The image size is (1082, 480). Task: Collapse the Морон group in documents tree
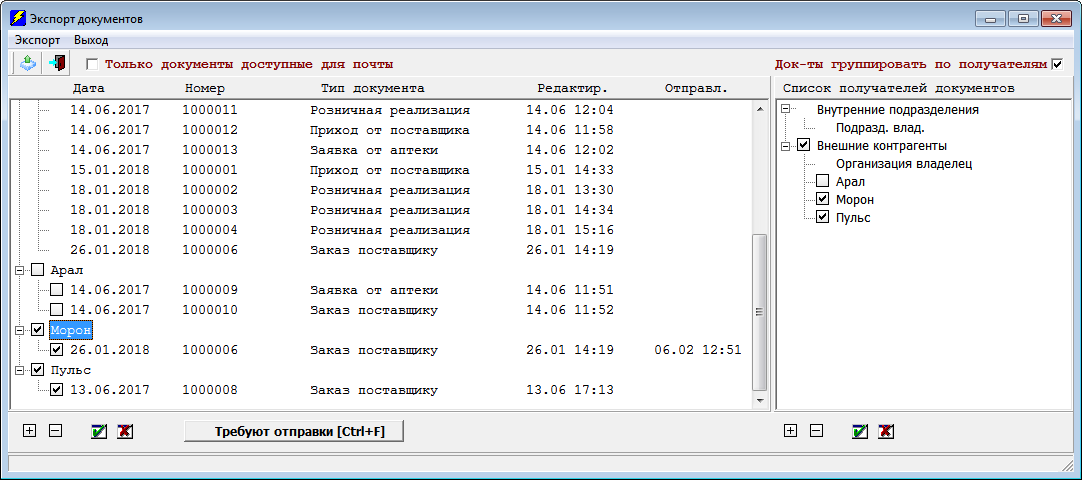coord(20,330)
